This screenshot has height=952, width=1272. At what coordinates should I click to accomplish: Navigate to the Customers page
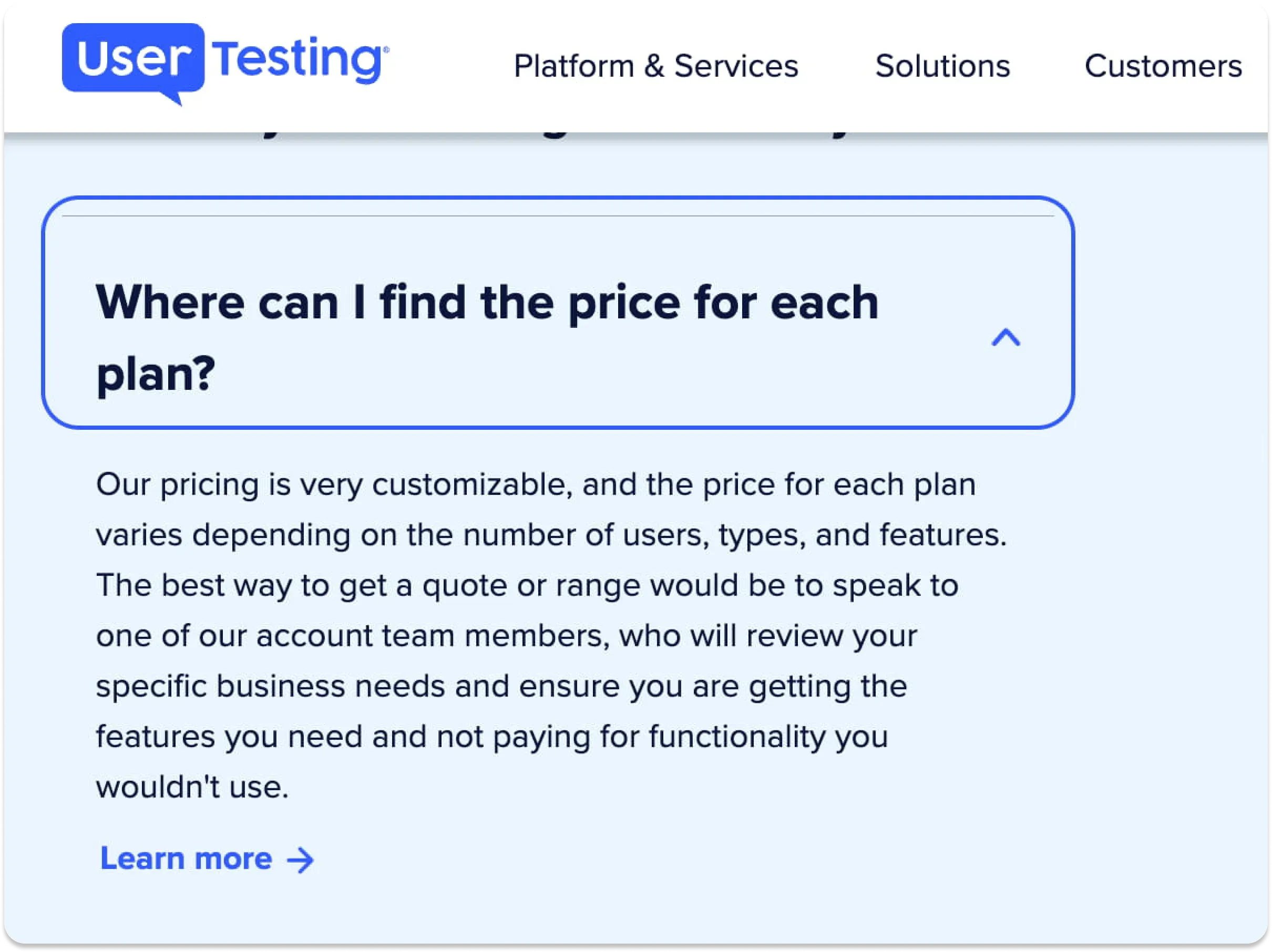[1164, 66]
